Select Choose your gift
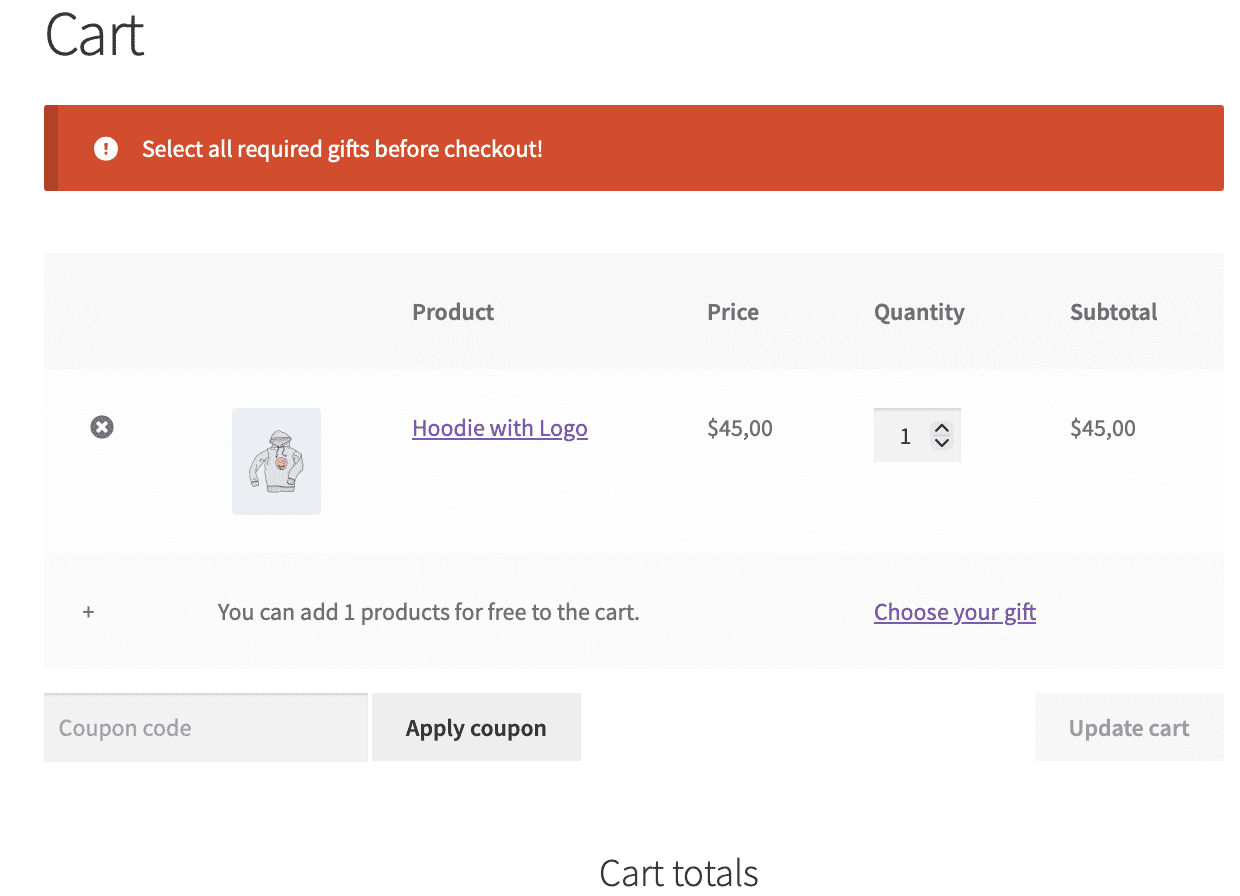1240x896 pixels. pyautogui.click(x=954, y=612)
